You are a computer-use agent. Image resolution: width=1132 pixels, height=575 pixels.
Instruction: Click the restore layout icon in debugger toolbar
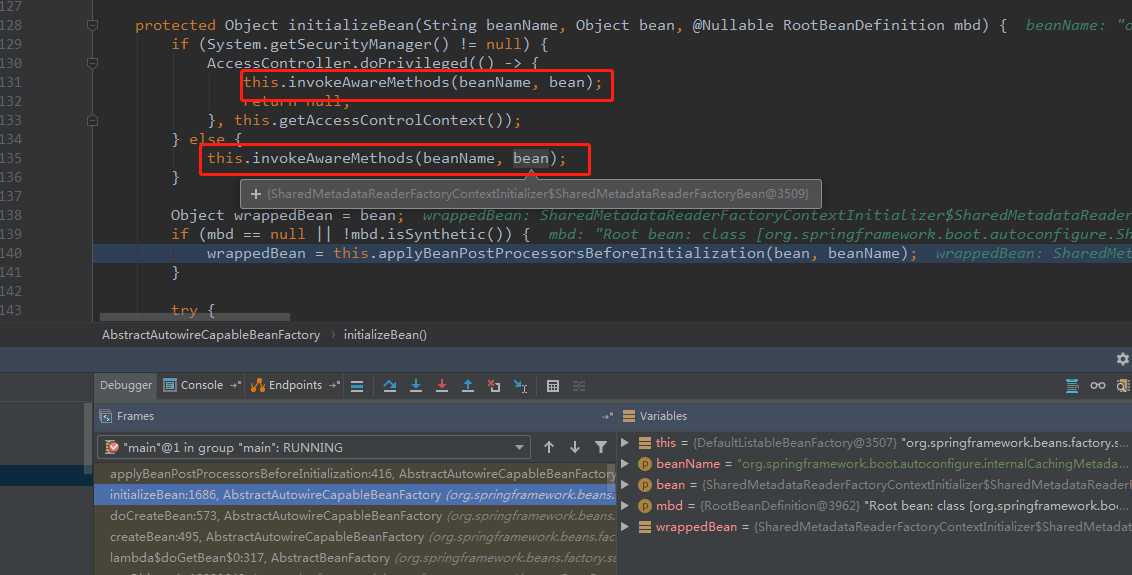tap(1072, 386)
